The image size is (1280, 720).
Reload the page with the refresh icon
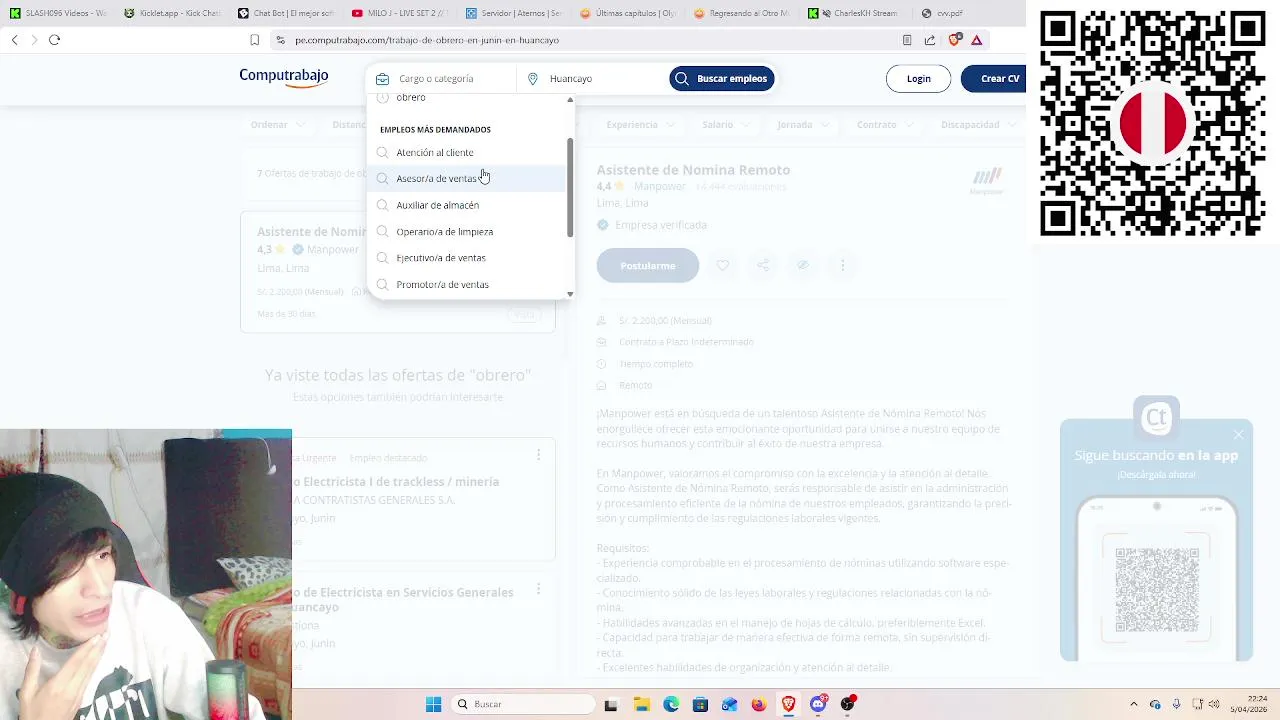tap(54, 40)
